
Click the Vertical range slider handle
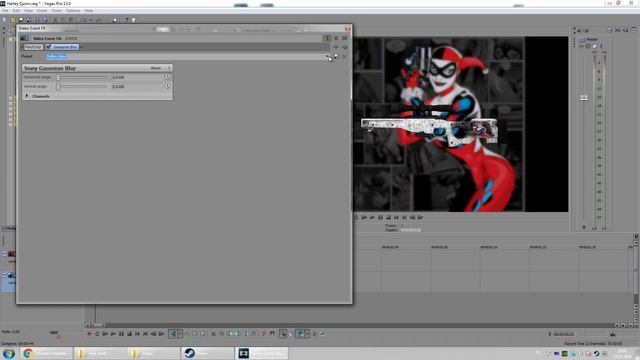coord(58,87)
